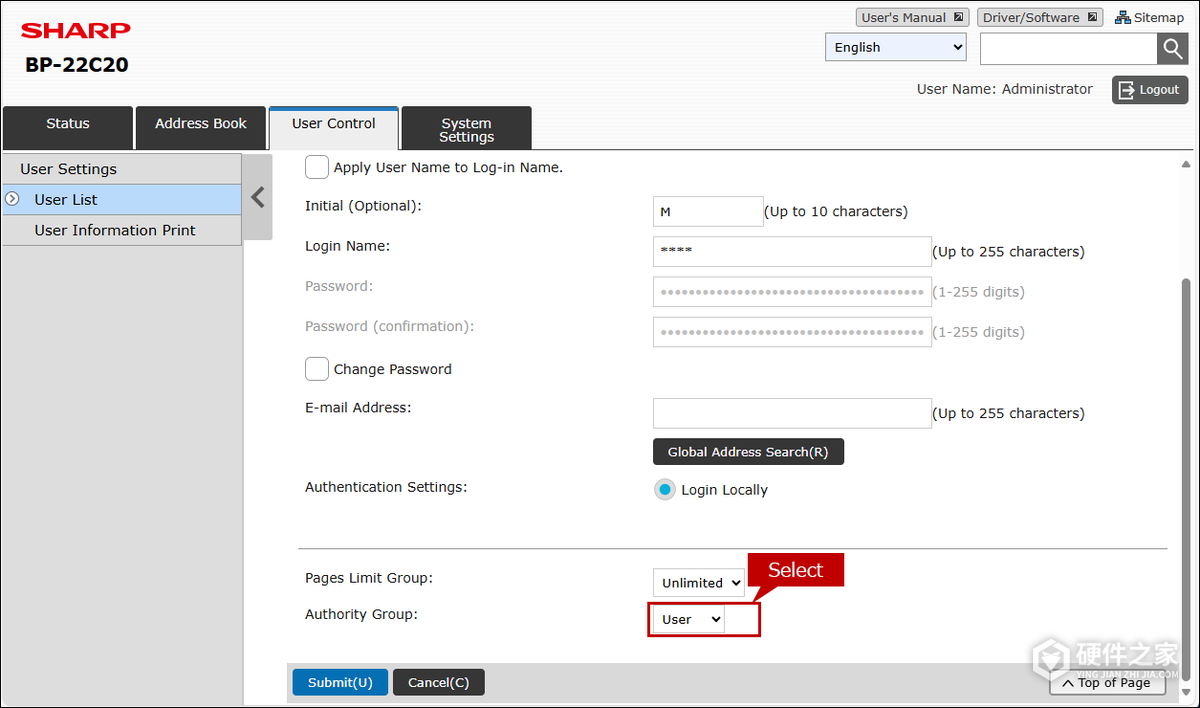Viewport: 1200px width, 708px height.
Task: Open the Authority Group dropdown
Action: 689,619
